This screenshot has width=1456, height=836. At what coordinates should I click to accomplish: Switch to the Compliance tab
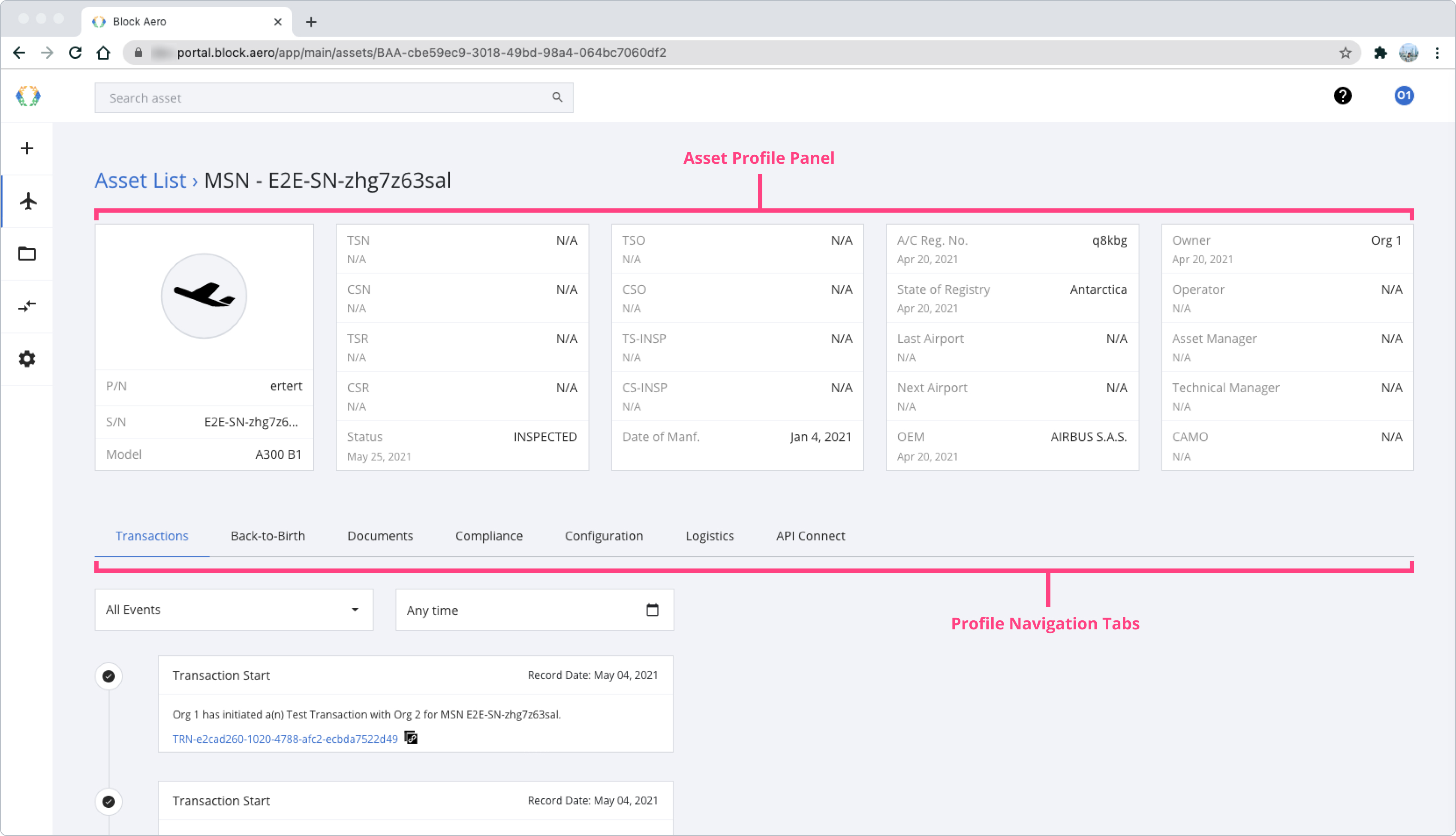489,536
